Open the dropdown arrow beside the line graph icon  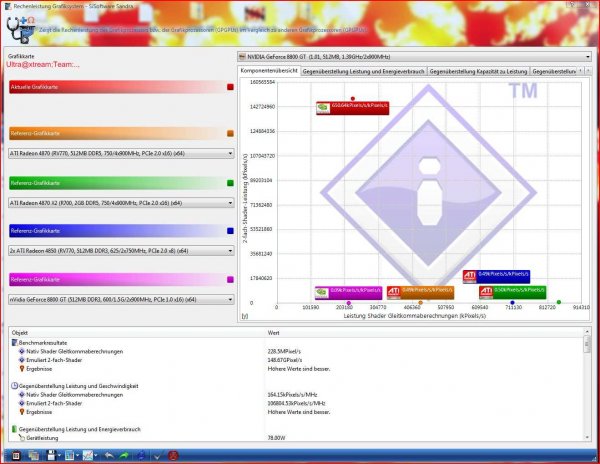96,456
